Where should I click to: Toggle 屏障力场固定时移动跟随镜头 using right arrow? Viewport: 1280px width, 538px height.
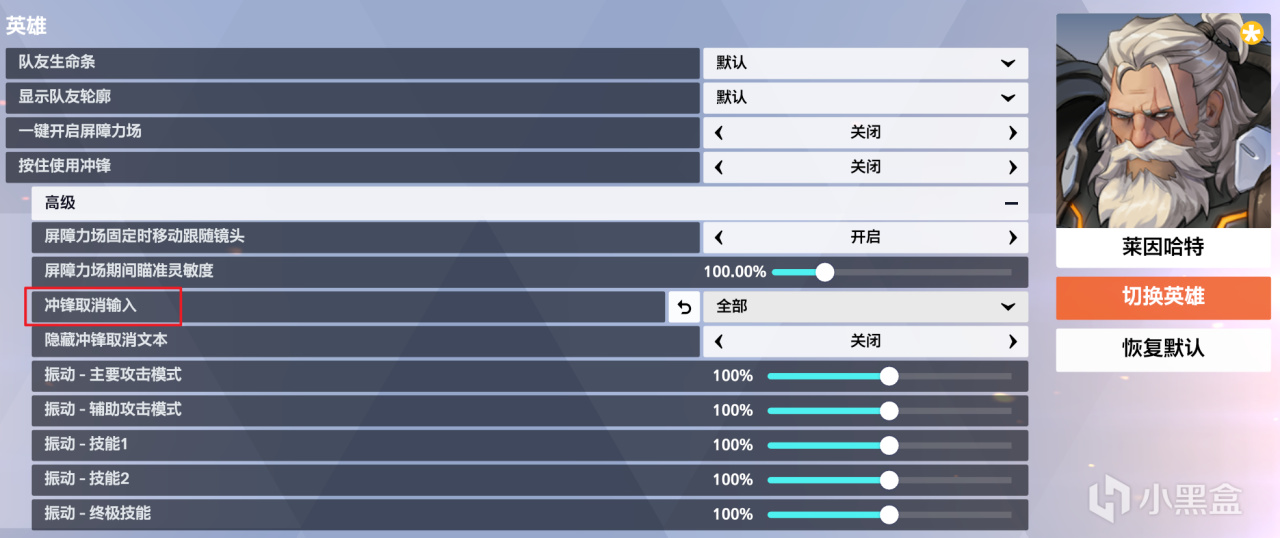pos(1012,237)
